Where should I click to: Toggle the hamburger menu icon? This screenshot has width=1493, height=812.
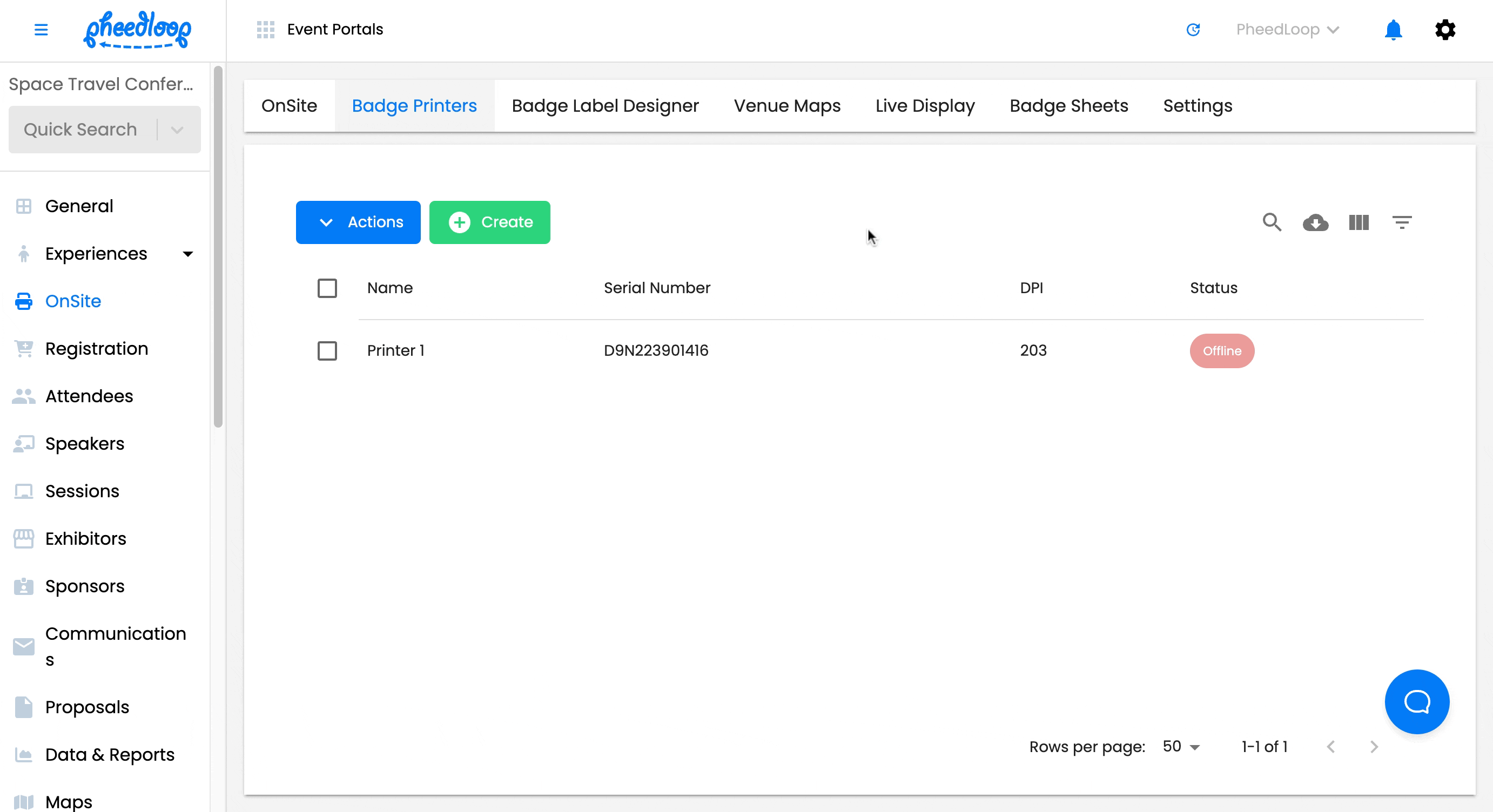coord(41,30)
